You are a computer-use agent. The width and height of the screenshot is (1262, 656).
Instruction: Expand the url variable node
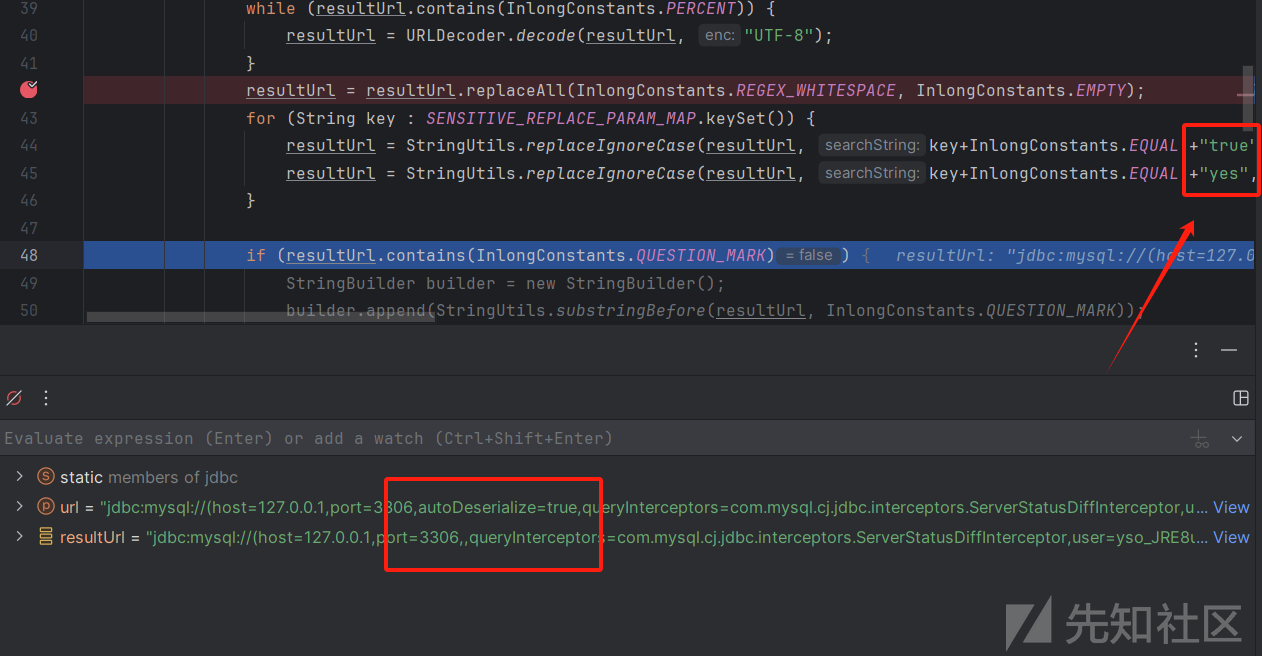[x=19, y=507]
